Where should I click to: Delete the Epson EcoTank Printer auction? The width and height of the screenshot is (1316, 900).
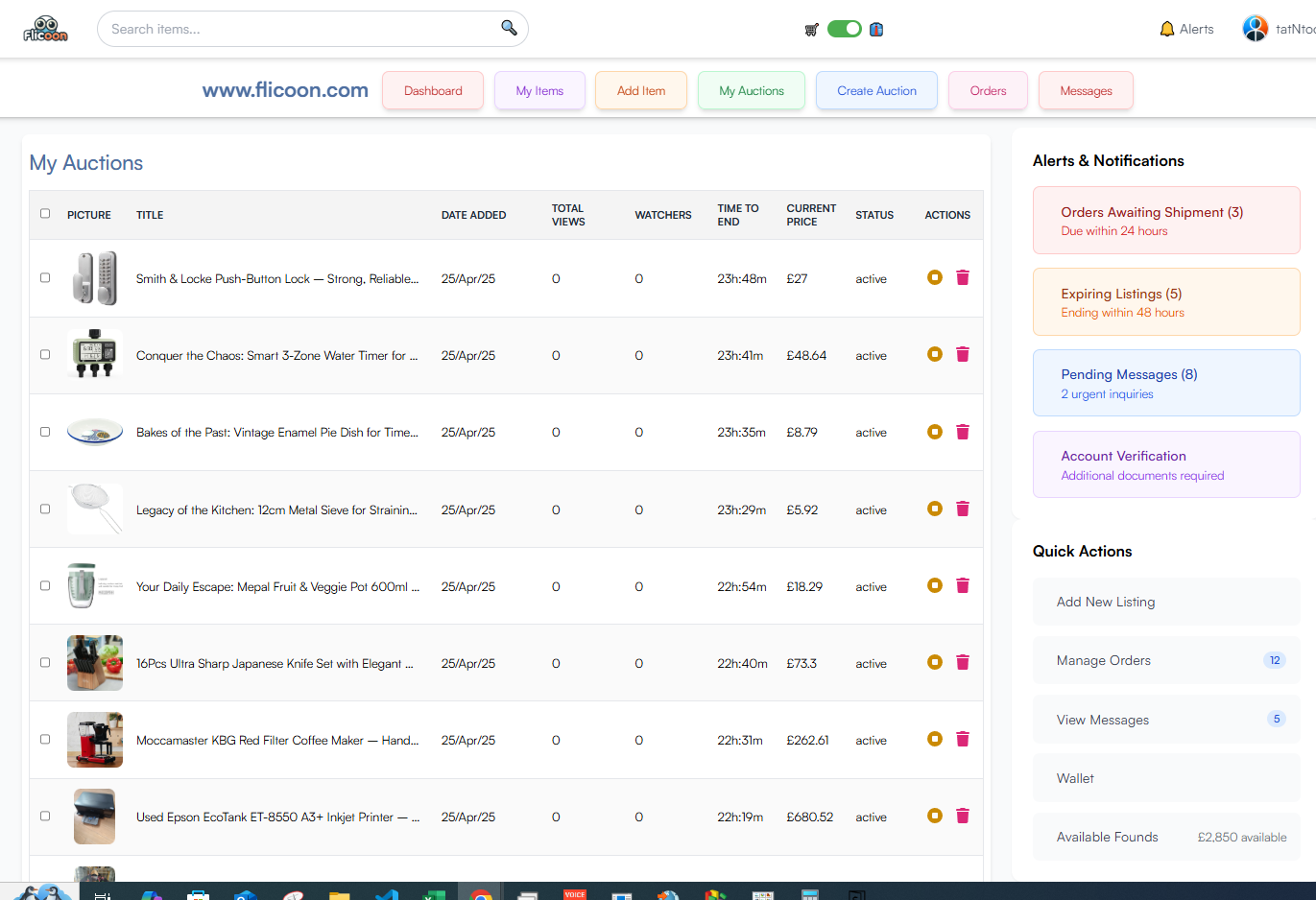click(x=963, y=816)
